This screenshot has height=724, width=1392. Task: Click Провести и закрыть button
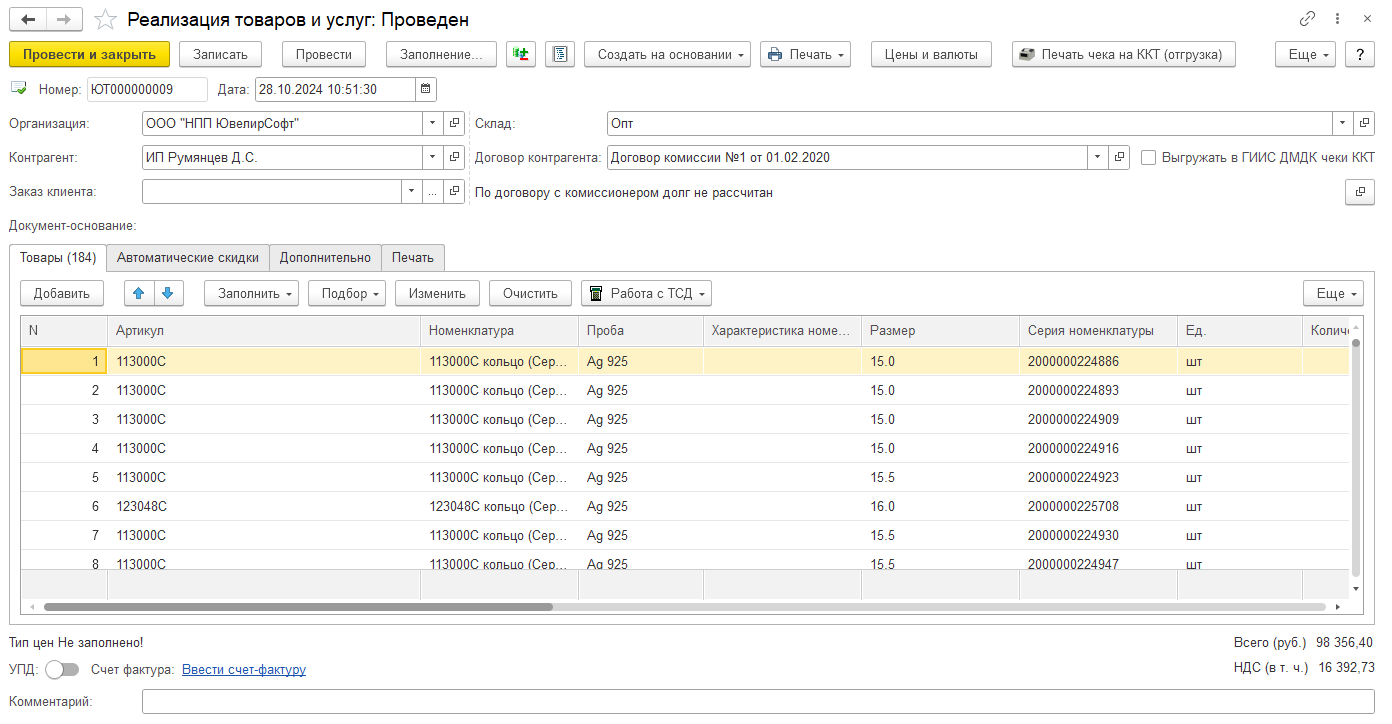tap(89, 54)
